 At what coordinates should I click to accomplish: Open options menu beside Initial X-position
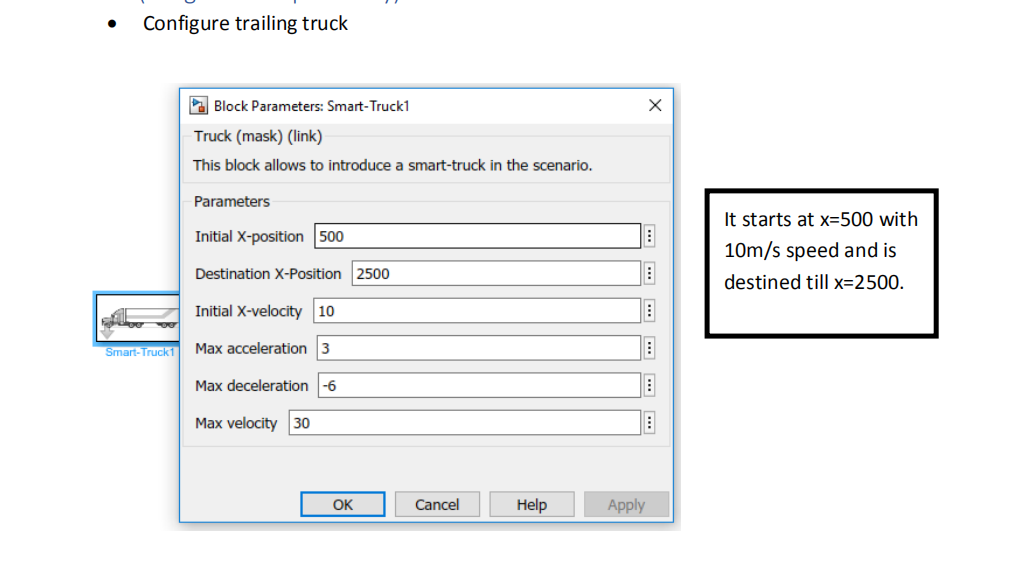[x=649, y=236]
